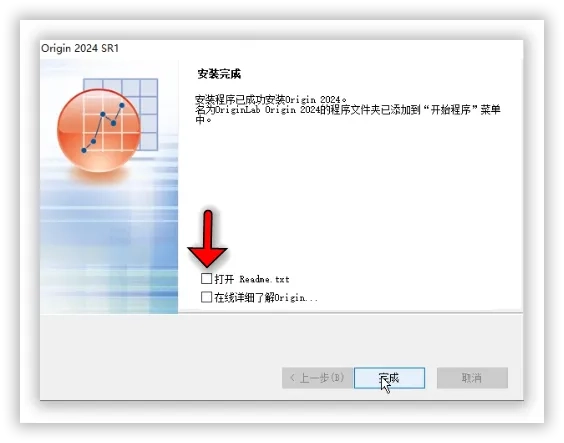The height and width of the screenshot is (443, 564).
Task: Click the Origin 2024 SR1 window title
Action: (x=80, y=48)
